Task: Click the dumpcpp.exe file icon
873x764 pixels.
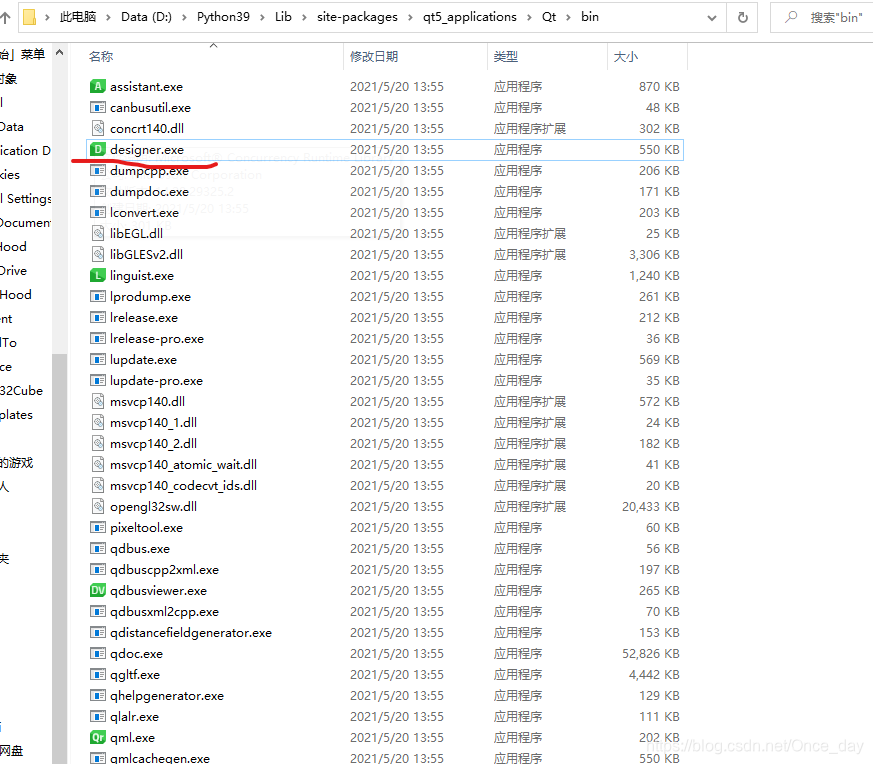Action: pos(97,170)
